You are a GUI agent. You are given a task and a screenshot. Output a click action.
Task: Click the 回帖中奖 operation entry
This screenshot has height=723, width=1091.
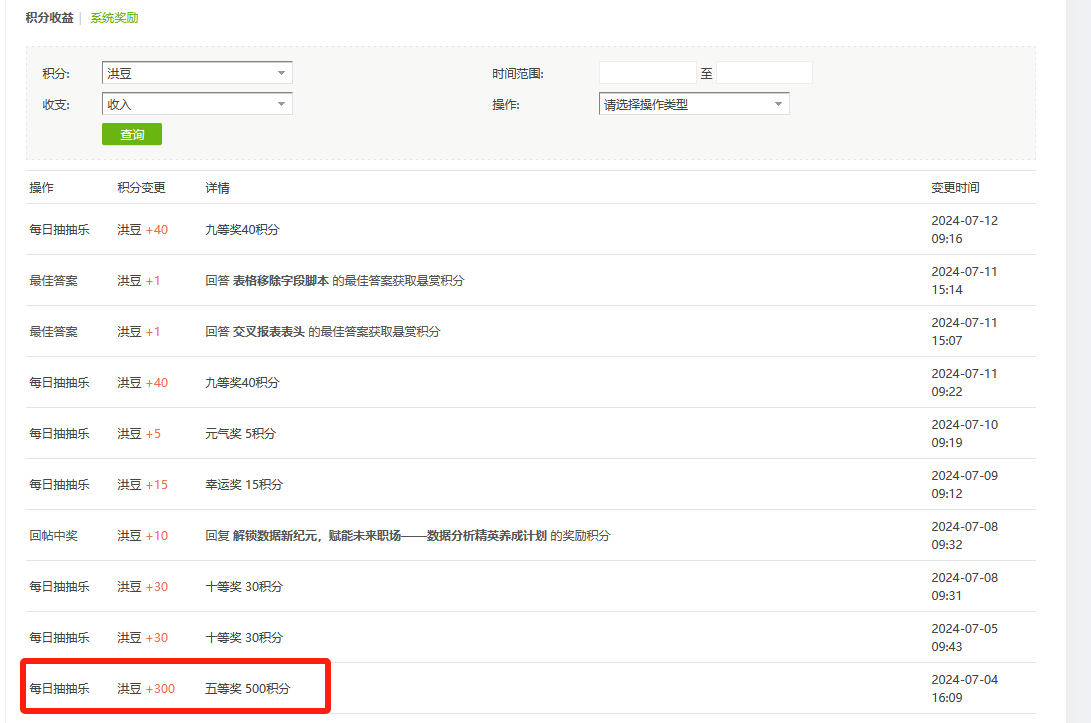(53, 536)
